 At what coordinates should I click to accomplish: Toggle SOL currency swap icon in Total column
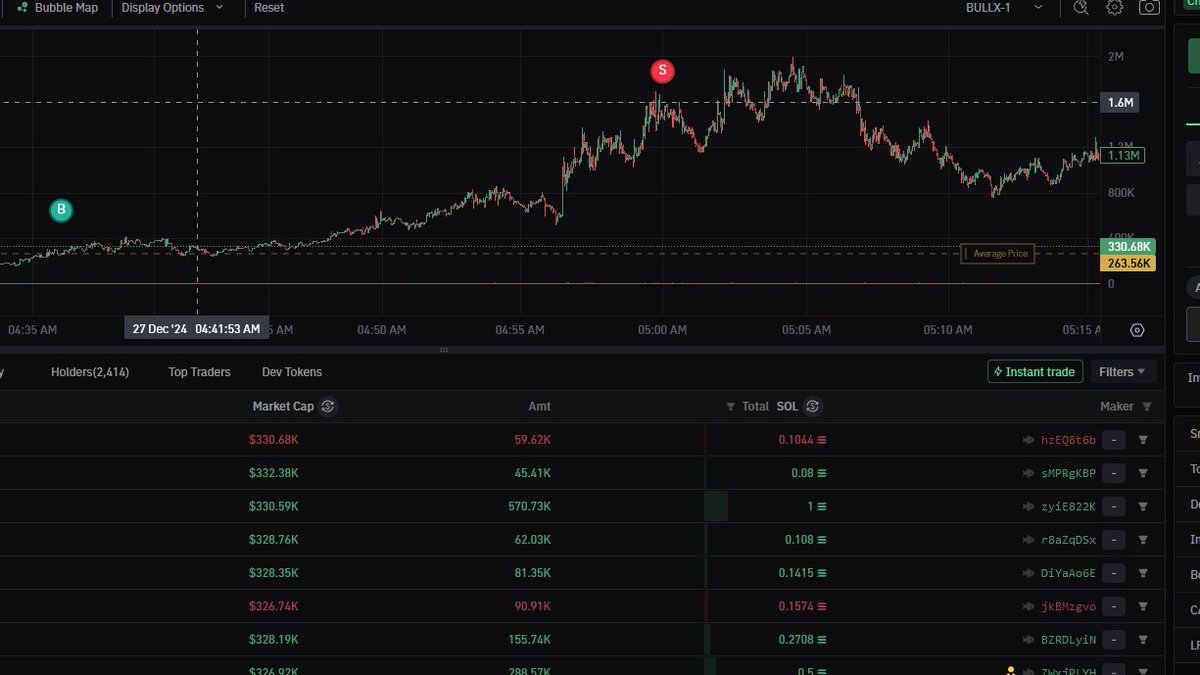(813, 406)
